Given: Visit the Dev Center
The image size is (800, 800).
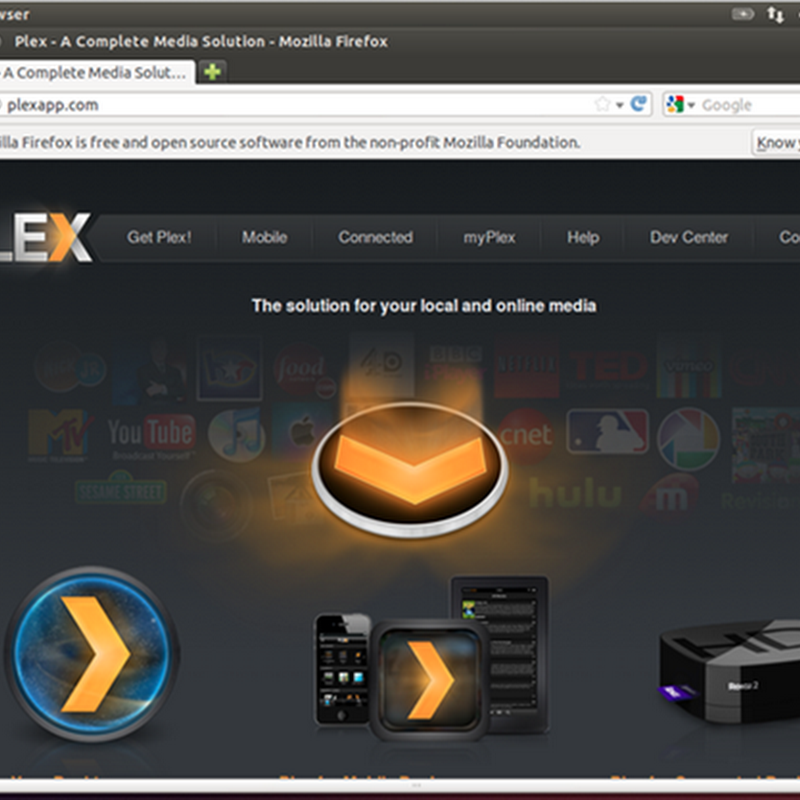Looking at the screenshot, I should coord(689,237).
